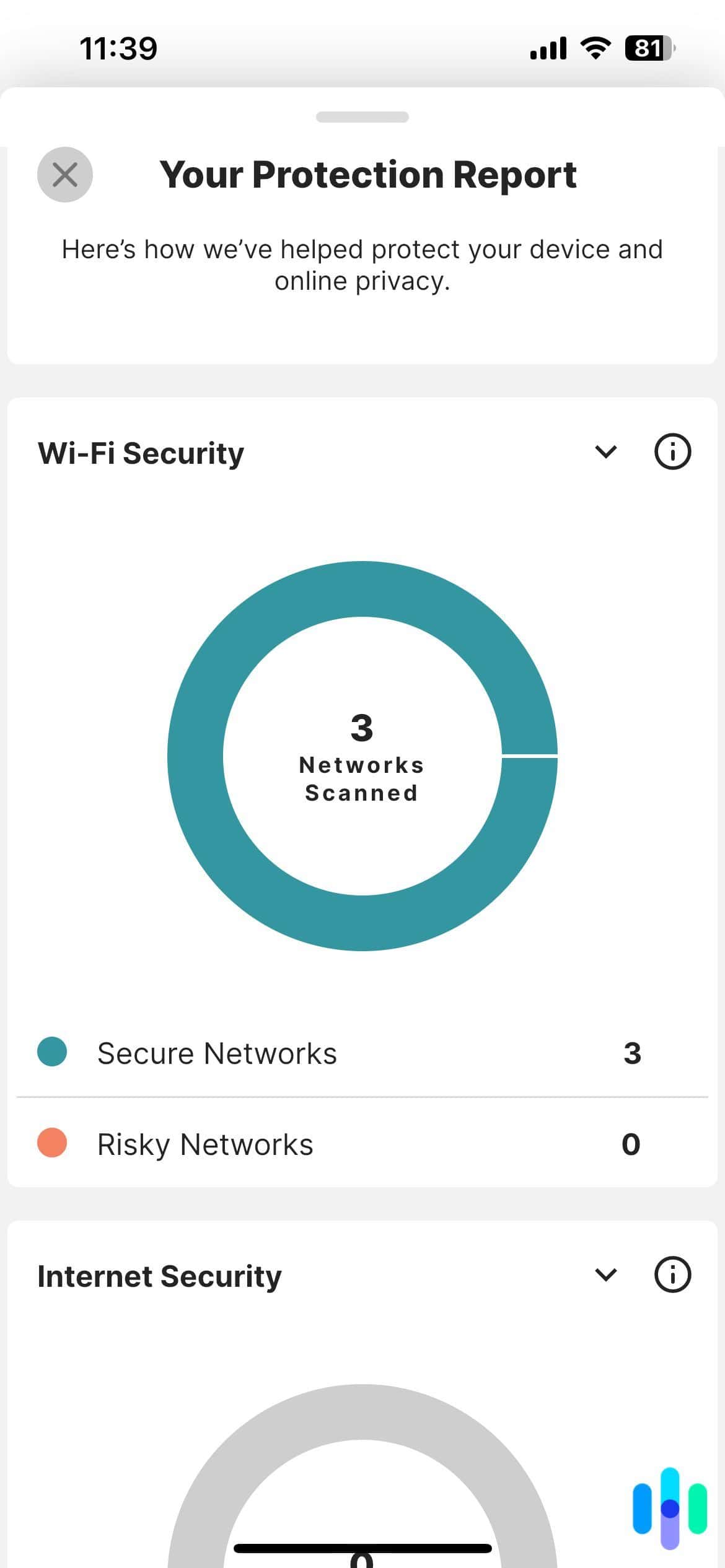The image size is (725, 1568).
Task: Dismiss the Protection Report with the X
Action: tap(64, 175)
